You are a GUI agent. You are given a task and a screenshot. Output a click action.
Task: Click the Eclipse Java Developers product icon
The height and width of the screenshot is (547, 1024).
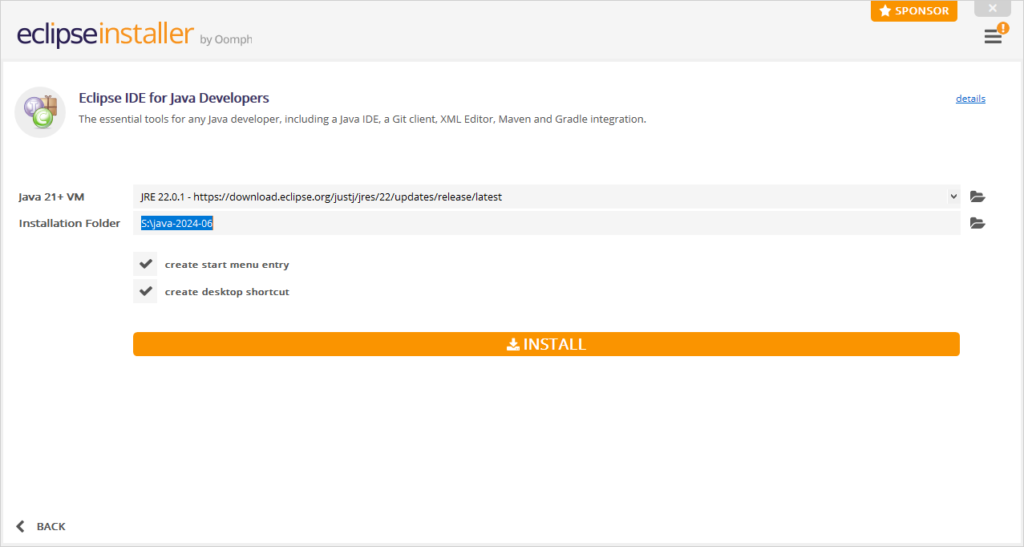[40, 112]
